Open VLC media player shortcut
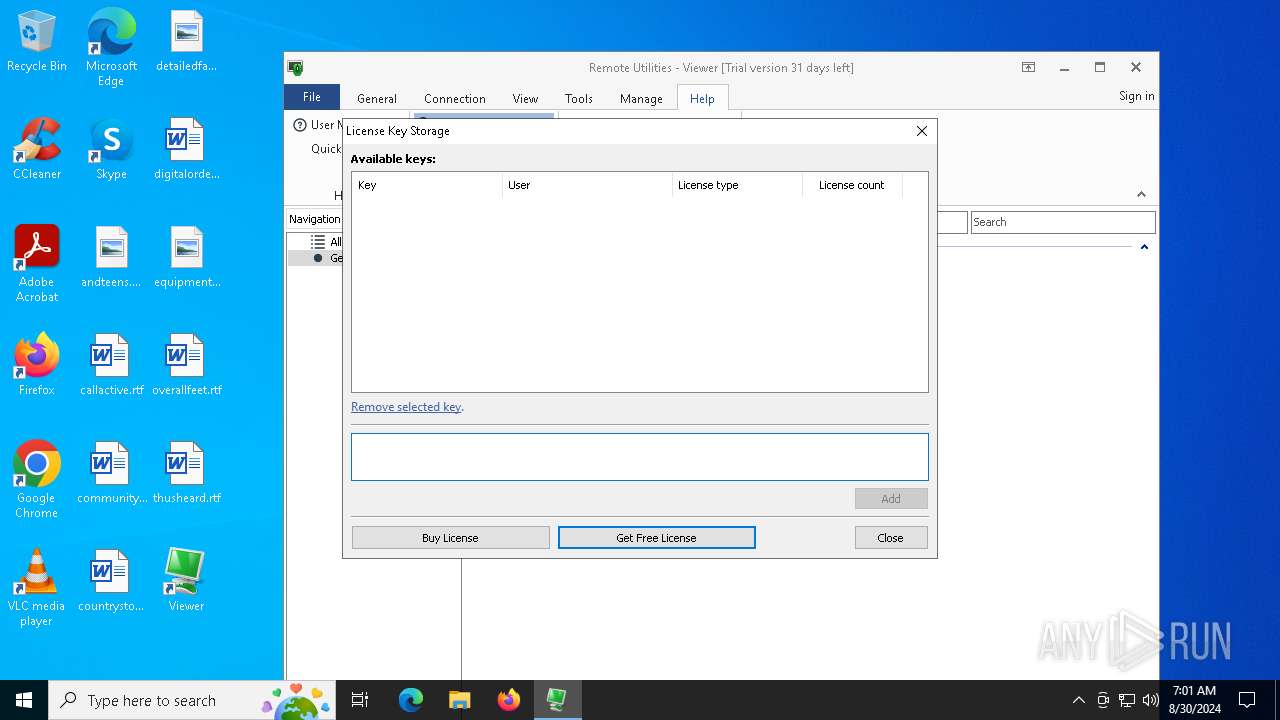Viewport: 1280px width, 720px height. coord(37,588)
